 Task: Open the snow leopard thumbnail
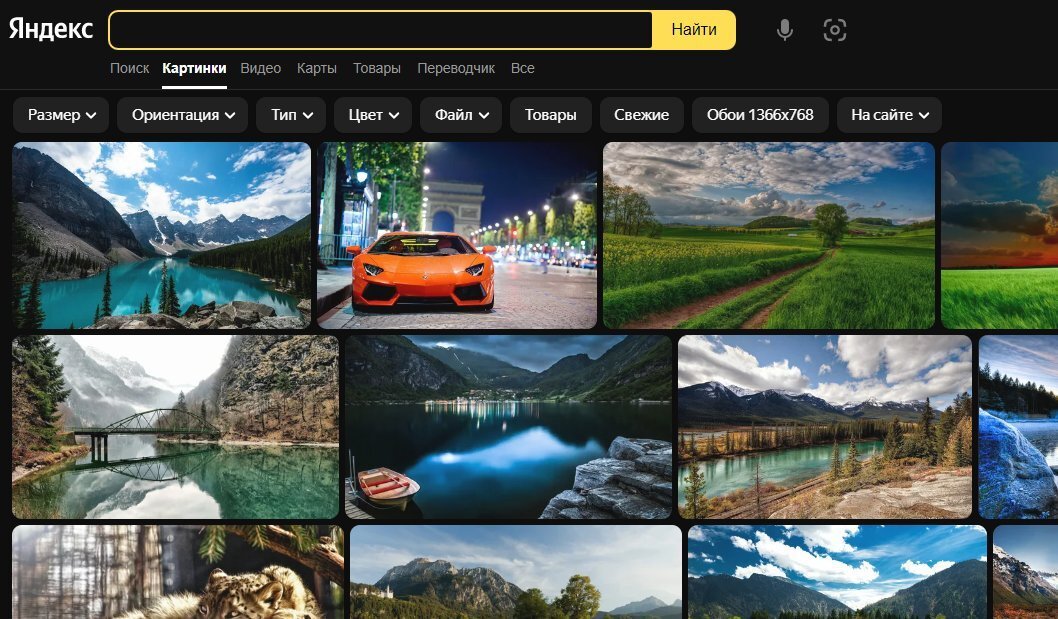coord(178,572)
